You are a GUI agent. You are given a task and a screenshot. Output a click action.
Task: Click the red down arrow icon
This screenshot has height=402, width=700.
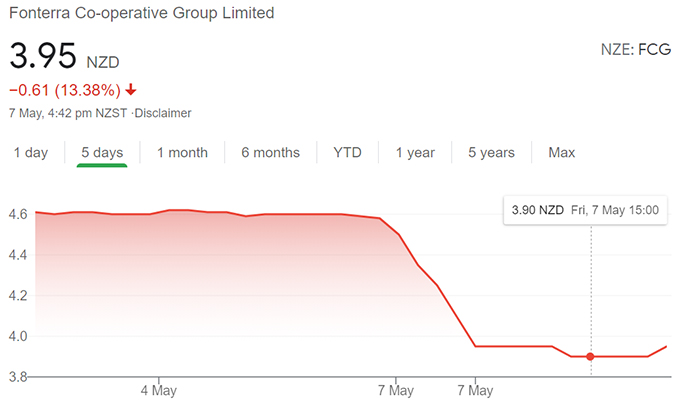131,90
